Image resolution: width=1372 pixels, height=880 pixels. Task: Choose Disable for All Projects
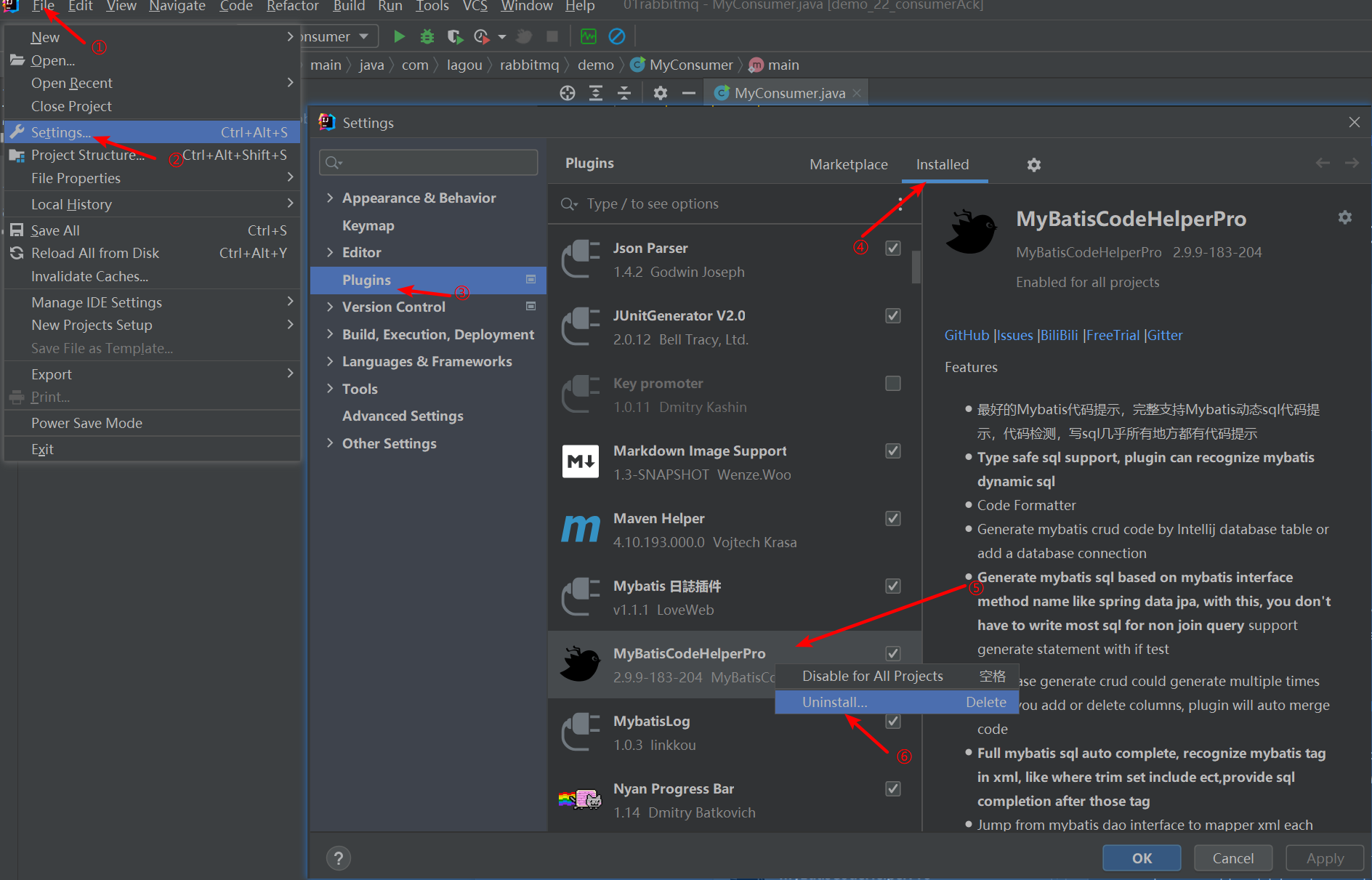[x=897, y=676]
